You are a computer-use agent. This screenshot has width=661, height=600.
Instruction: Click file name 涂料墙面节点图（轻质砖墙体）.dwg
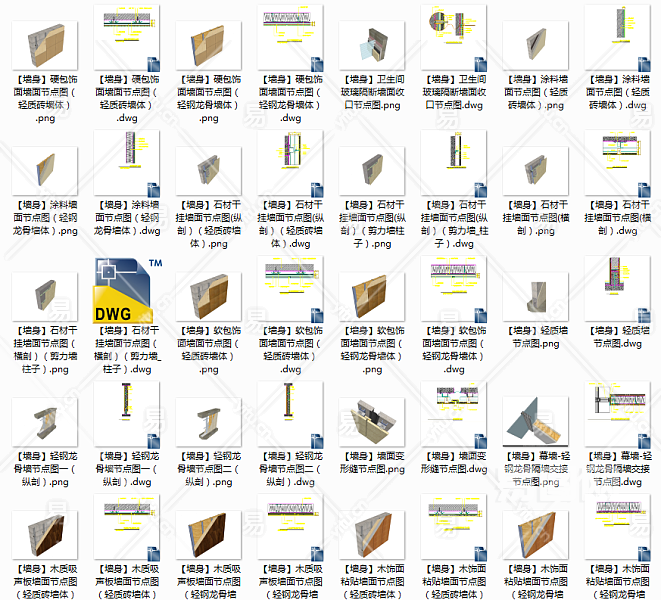pyautogui.click(x=618, y=92)
